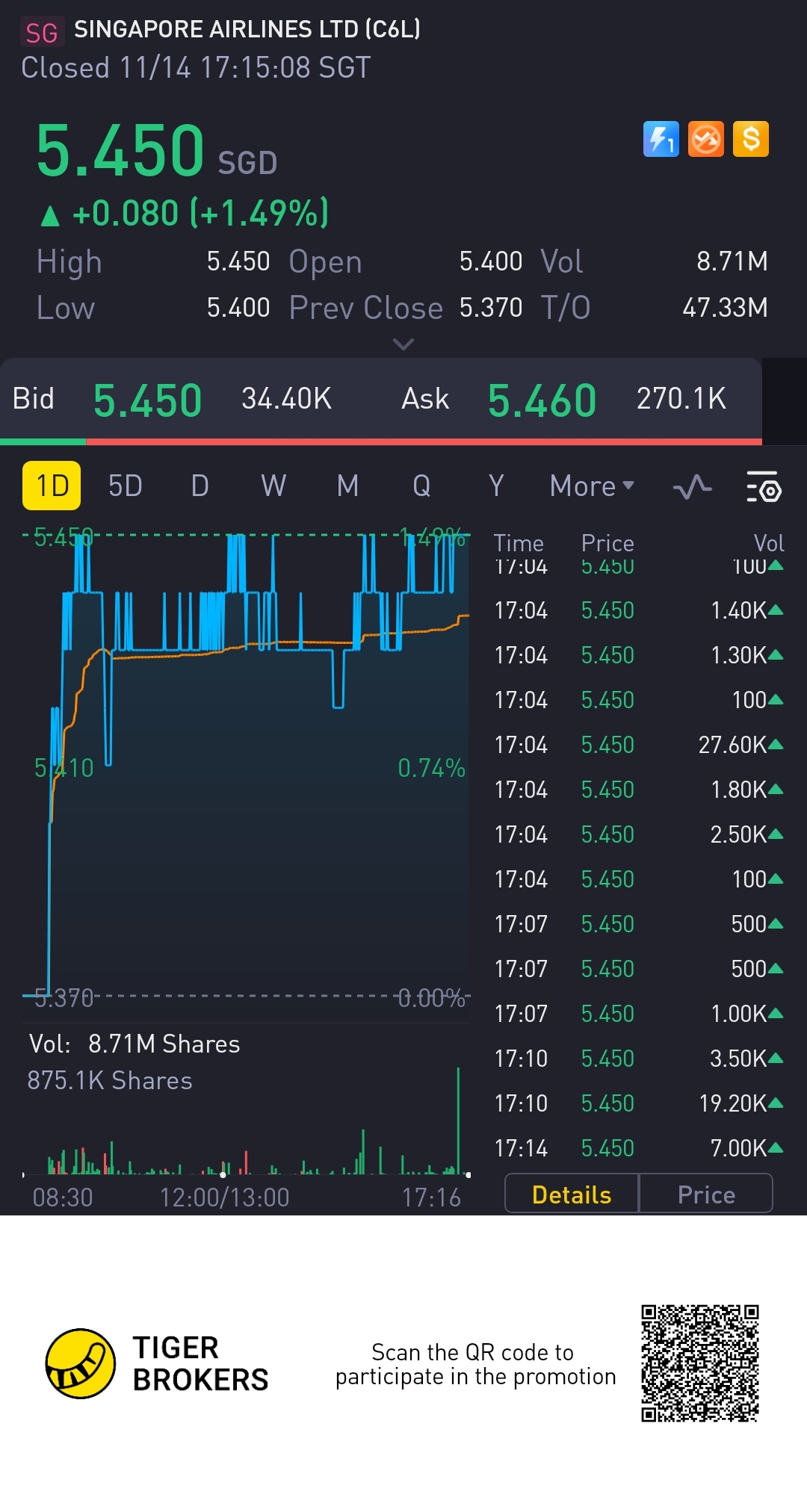The height and width of the screenshot is (1512, 807).
Task: Switch to the Q quarterly chart tab
Action: [x=421, y=486]
